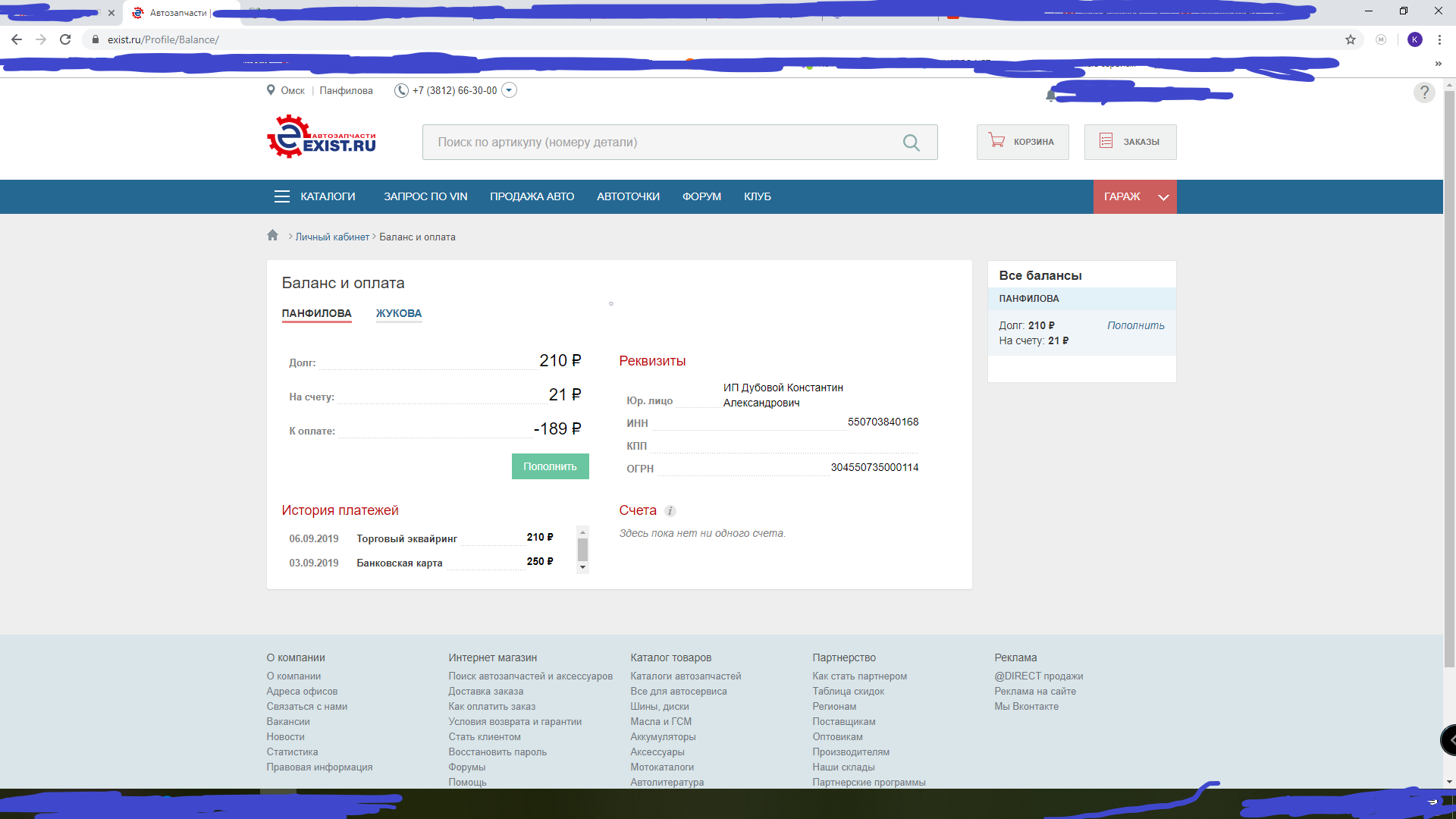Click payment history scrollbar up arrow
The width and height of the screenshot is (1456, 819).
[x=582, y=532]
